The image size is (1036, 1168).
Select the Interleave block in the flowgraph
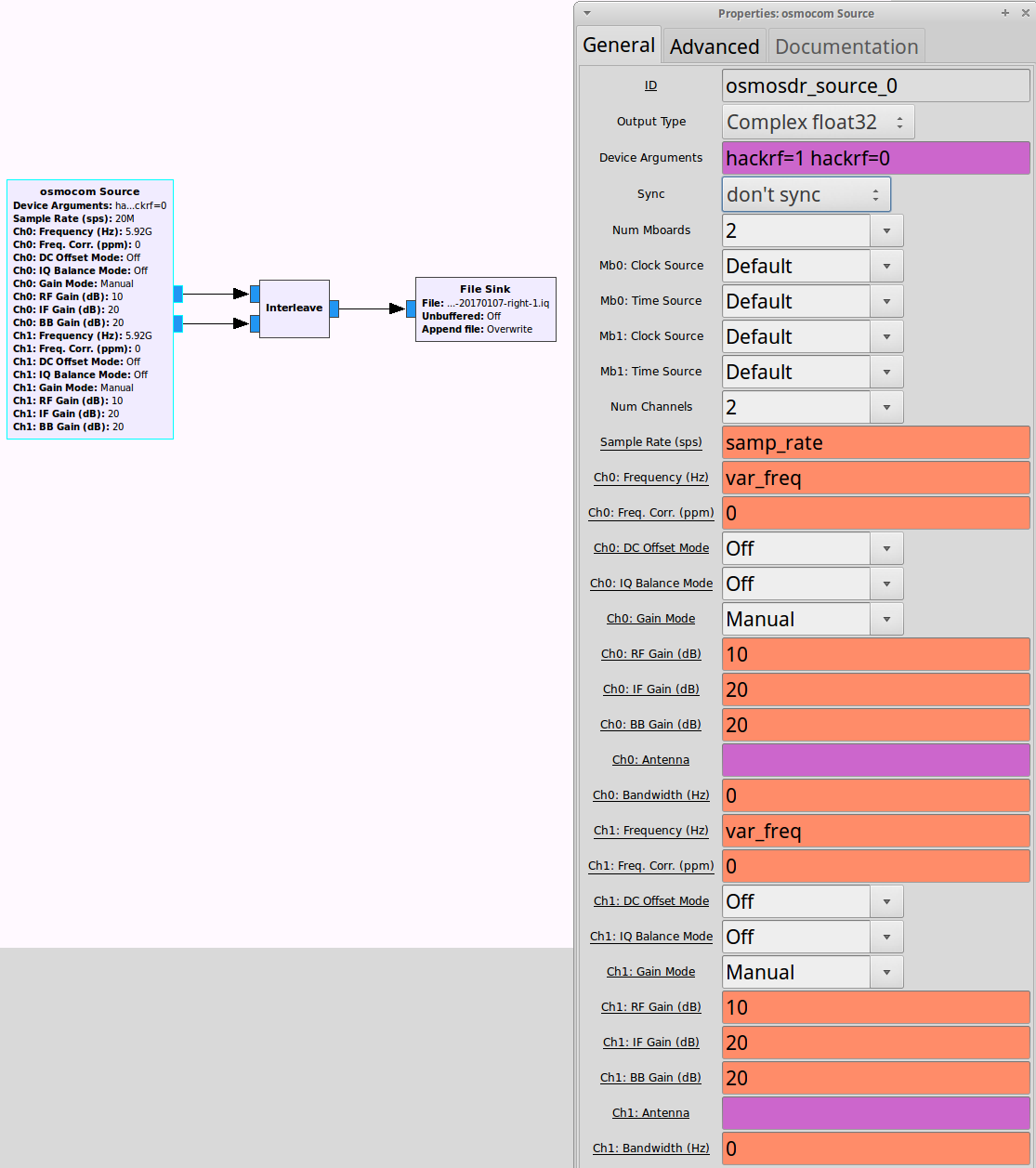pyautogui.click(x=294, y=308)
